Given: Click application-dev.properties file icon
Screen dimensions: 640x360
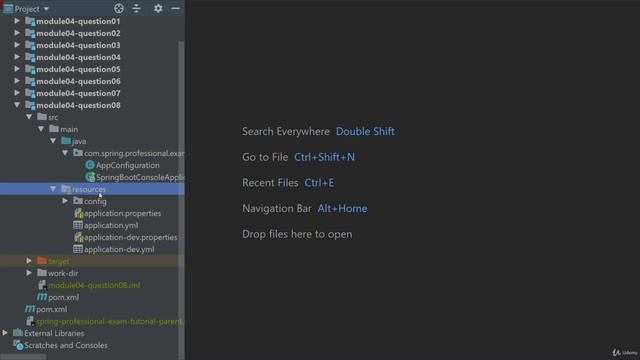Looking at the screenshot, I should point(78,237).
